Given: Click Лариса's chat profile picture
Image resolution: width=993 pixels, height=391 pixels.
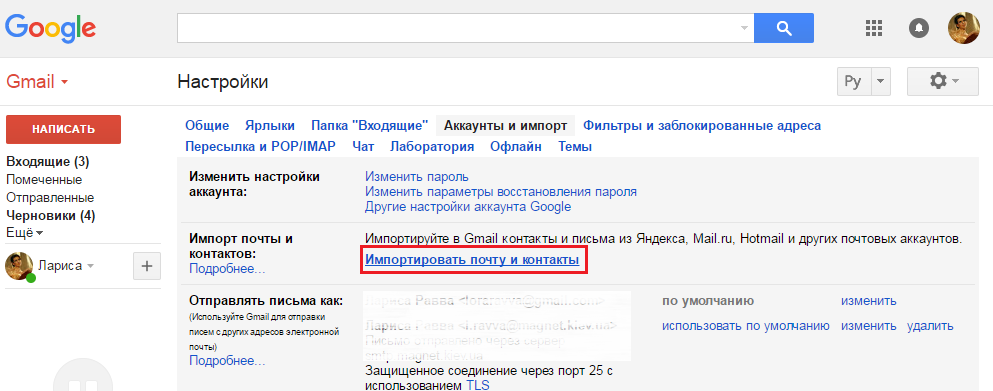Looking at the screenshot, I should click(x=19, y=266).
